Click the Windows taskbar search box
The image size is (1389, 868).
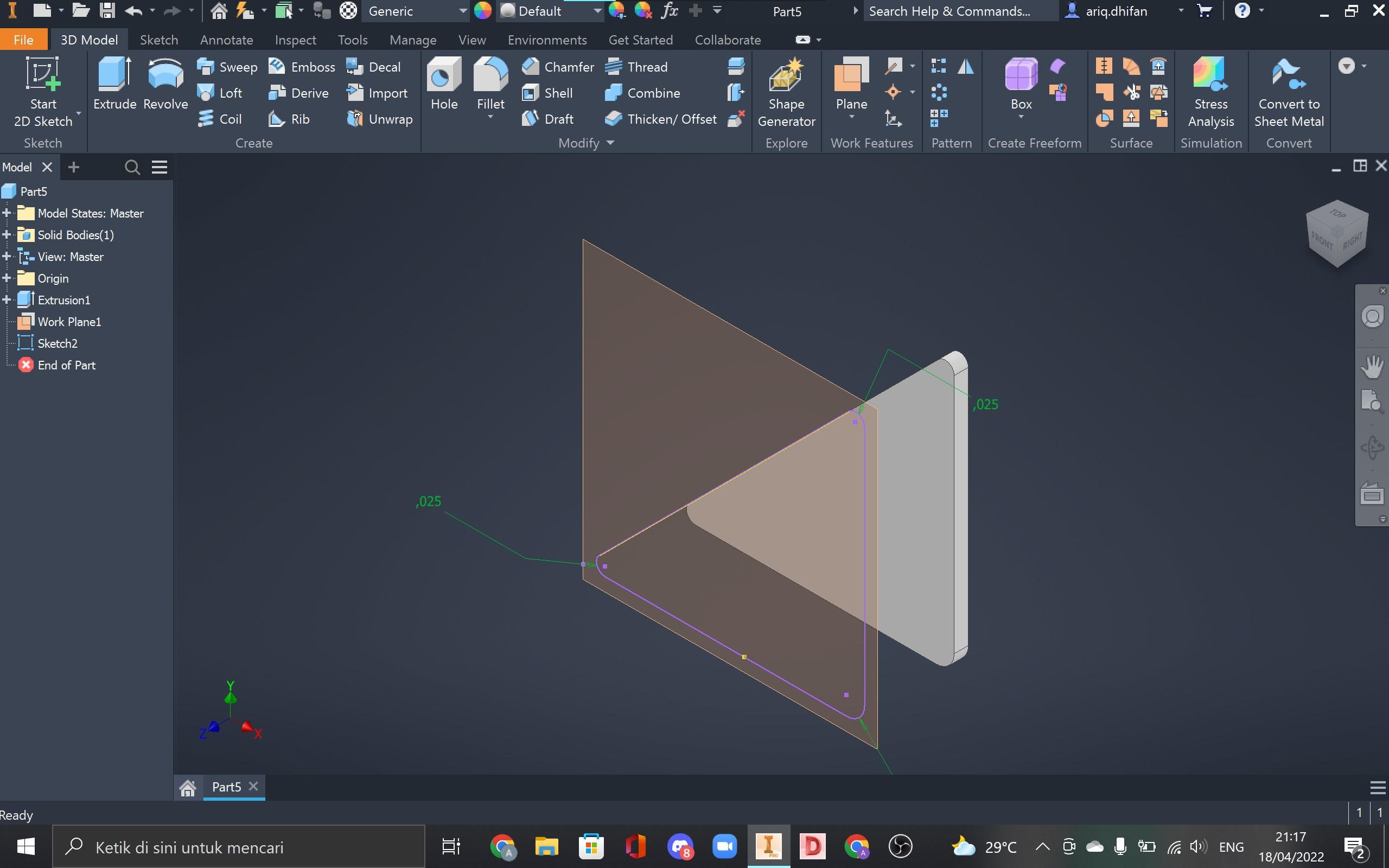point(239,847)
